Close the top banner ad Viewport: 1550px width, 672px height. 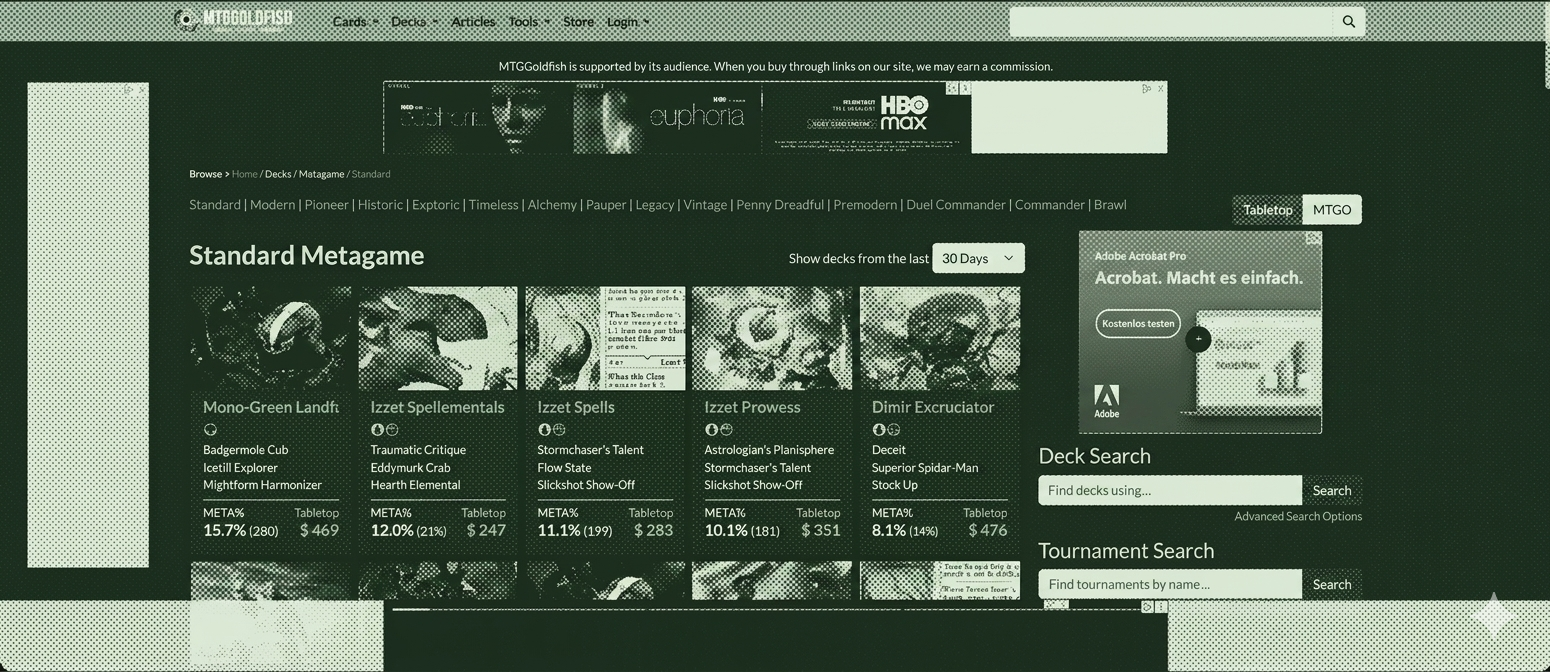coord(1160,88)
